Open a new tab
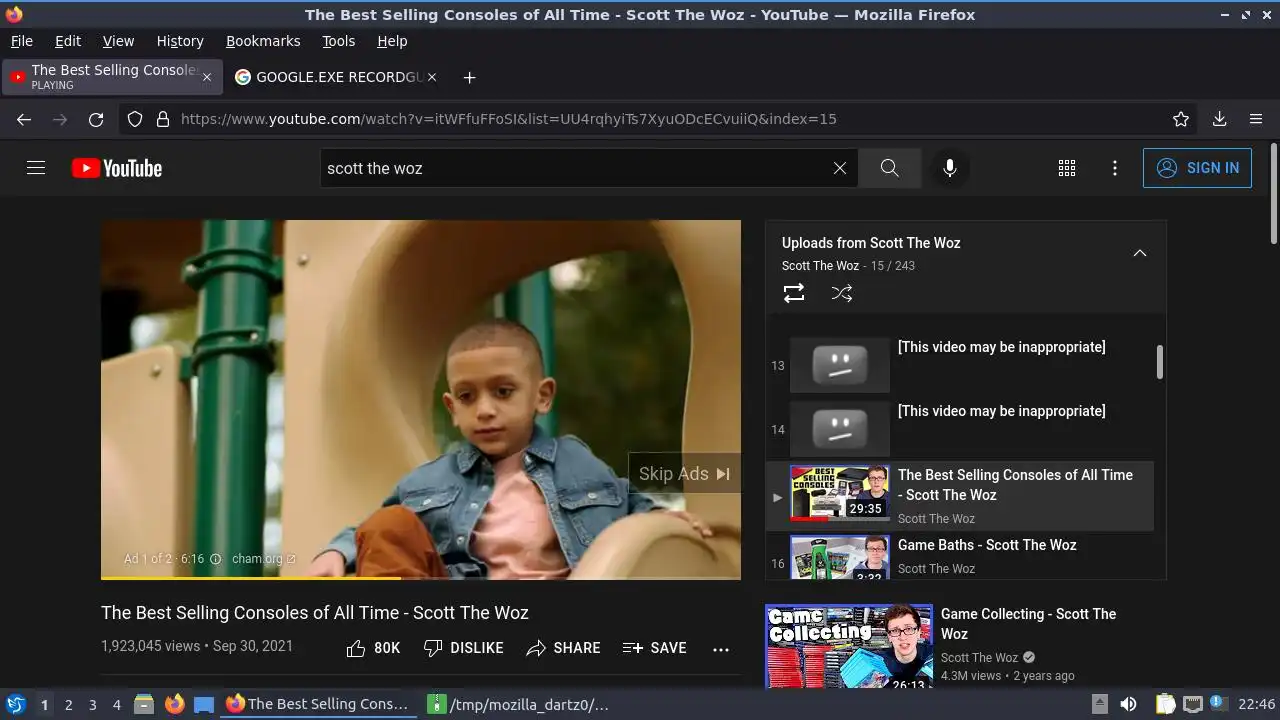Viewport: 1280px width, 720px height. point(469,77)
